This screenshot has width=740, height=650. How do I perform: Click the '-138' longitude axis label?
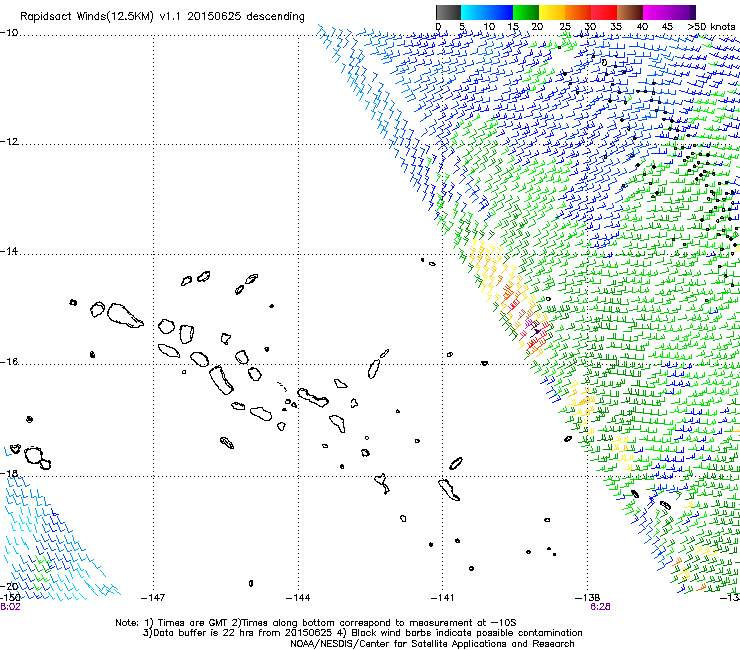tap(588, 598)
